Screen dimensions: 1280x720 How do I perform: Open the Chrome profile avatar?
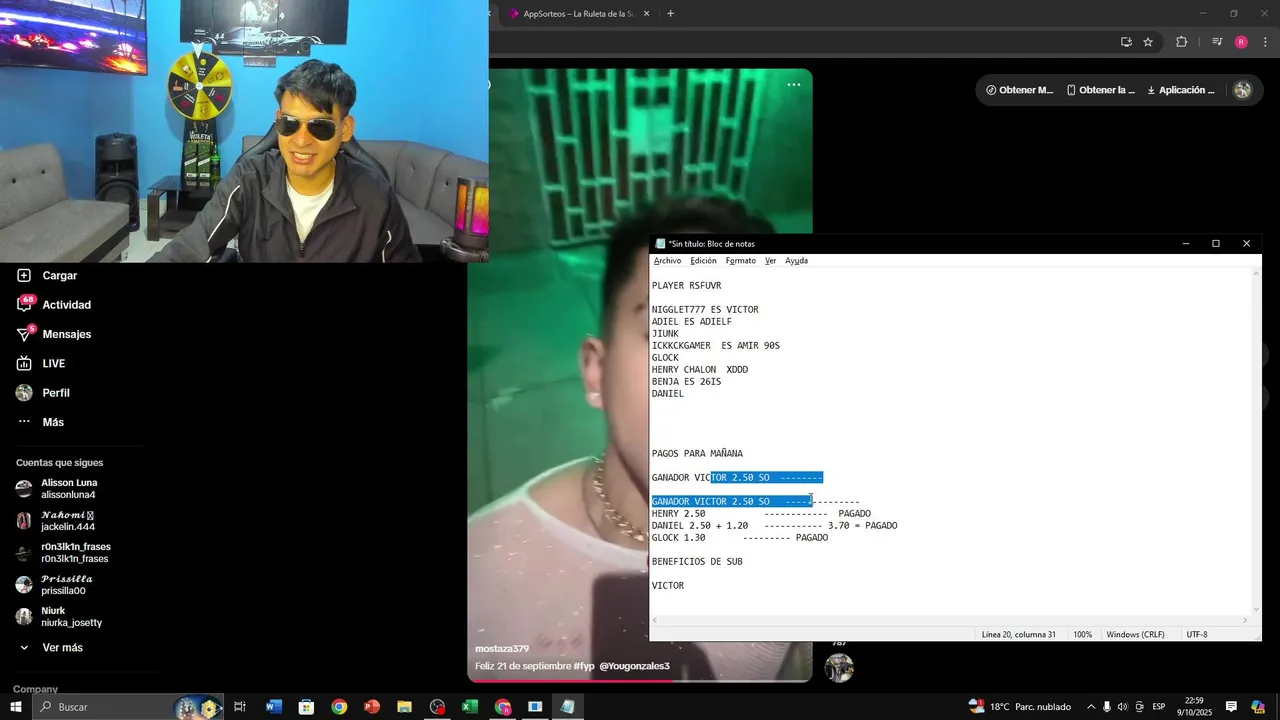[x=1241, y=42]
